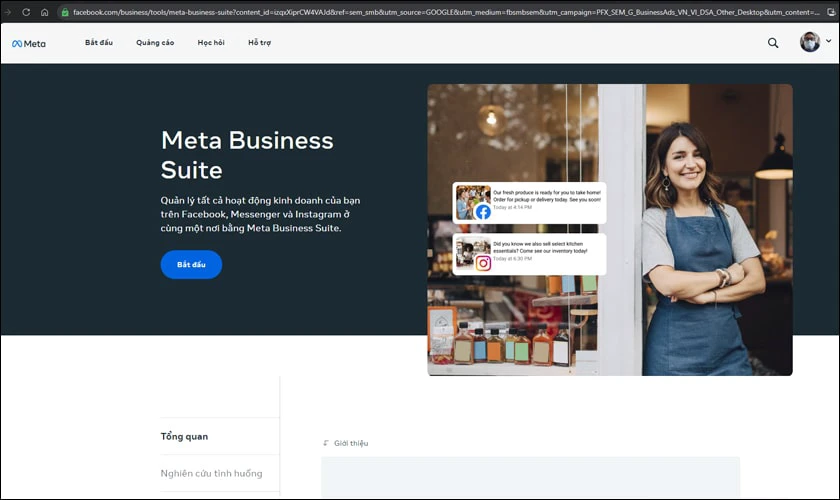The width and height of the screenshot is (840, 500).
Task: Click the address bar URL
Action: coord(446,12)
